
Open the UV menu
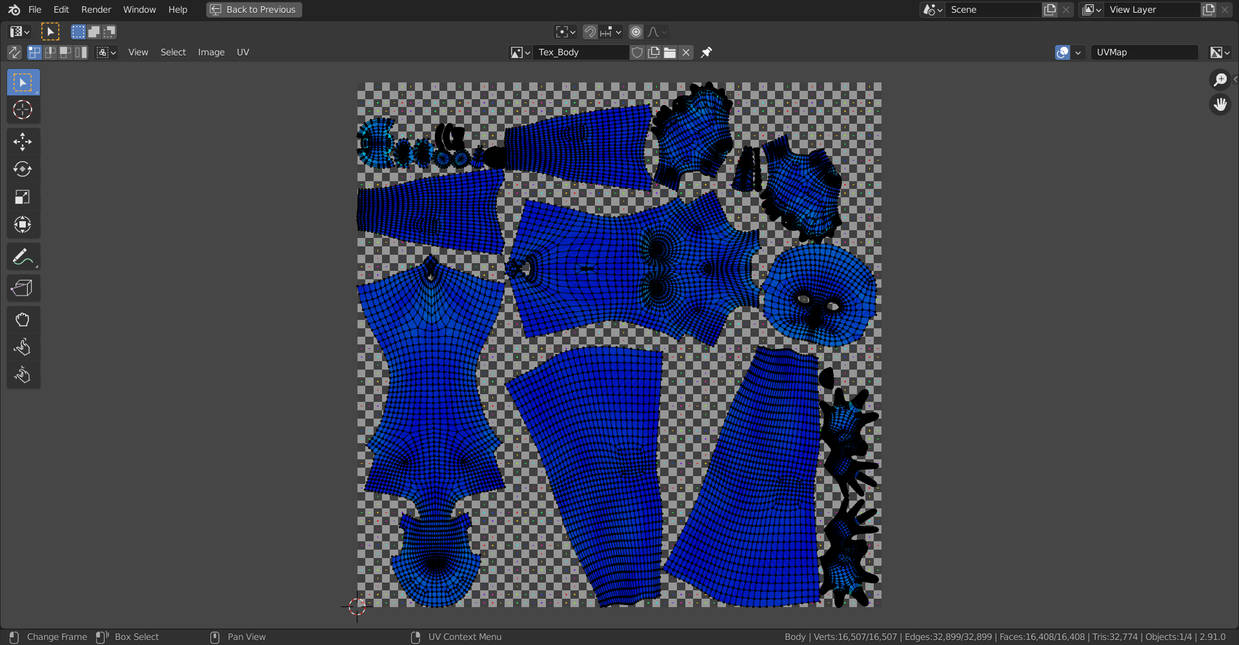click(243, 52)
